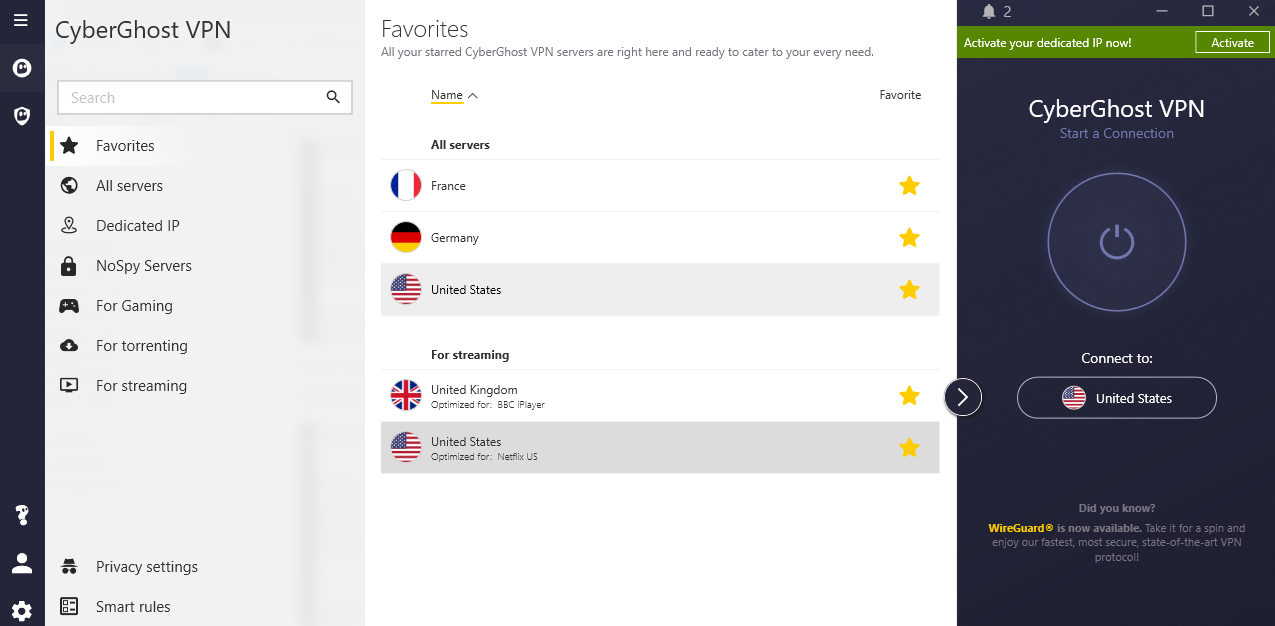1275x626 pixels.
Task: Click the search magnifier icon
Action: pyautogui.click(x=333, y=97)
